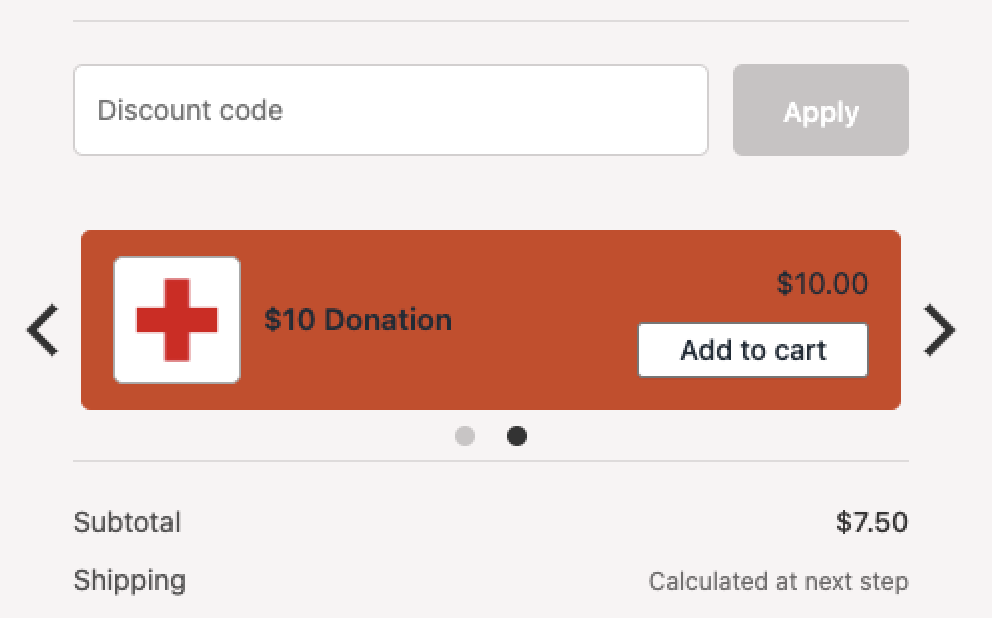Navigate carousel using the right chevron
This screenshot has width=992, height=618.
(x=940, y=330)
